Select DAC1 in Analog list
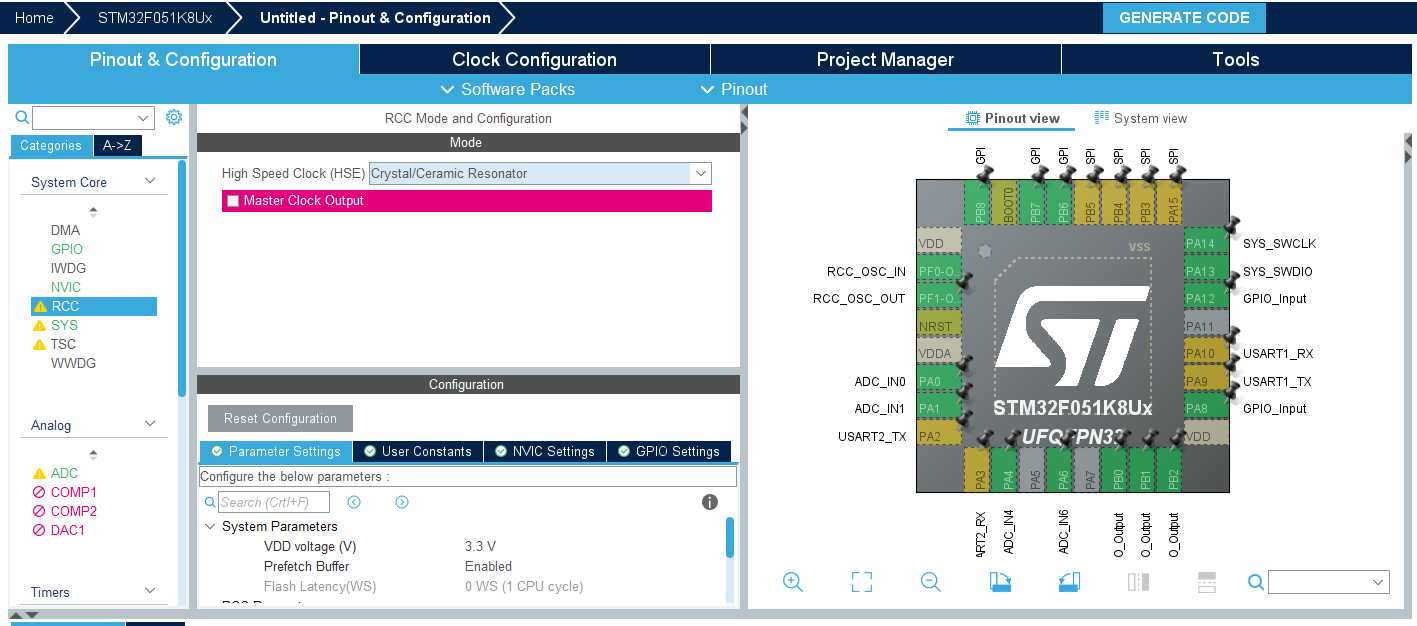Viewport: 1417px width, 626px height. pos(68,530)
